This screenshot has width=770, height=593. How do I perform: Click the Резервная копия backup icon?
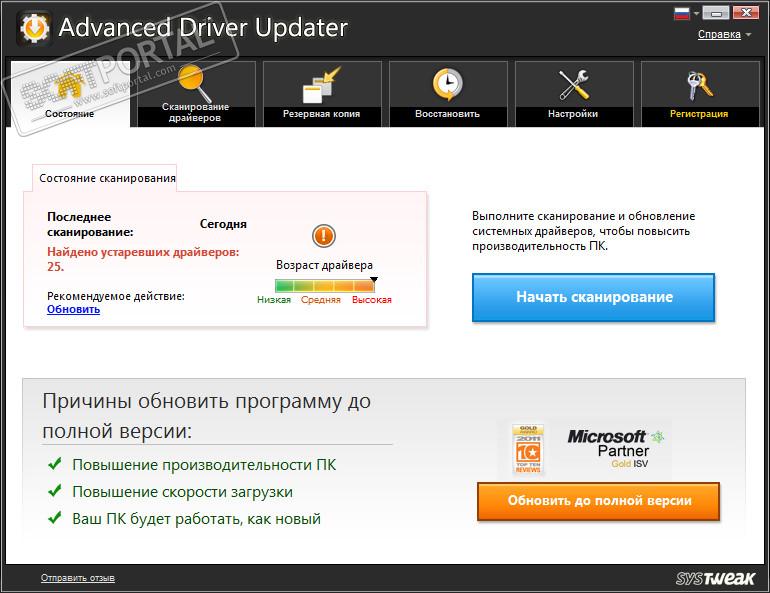(x=321, y=84)
